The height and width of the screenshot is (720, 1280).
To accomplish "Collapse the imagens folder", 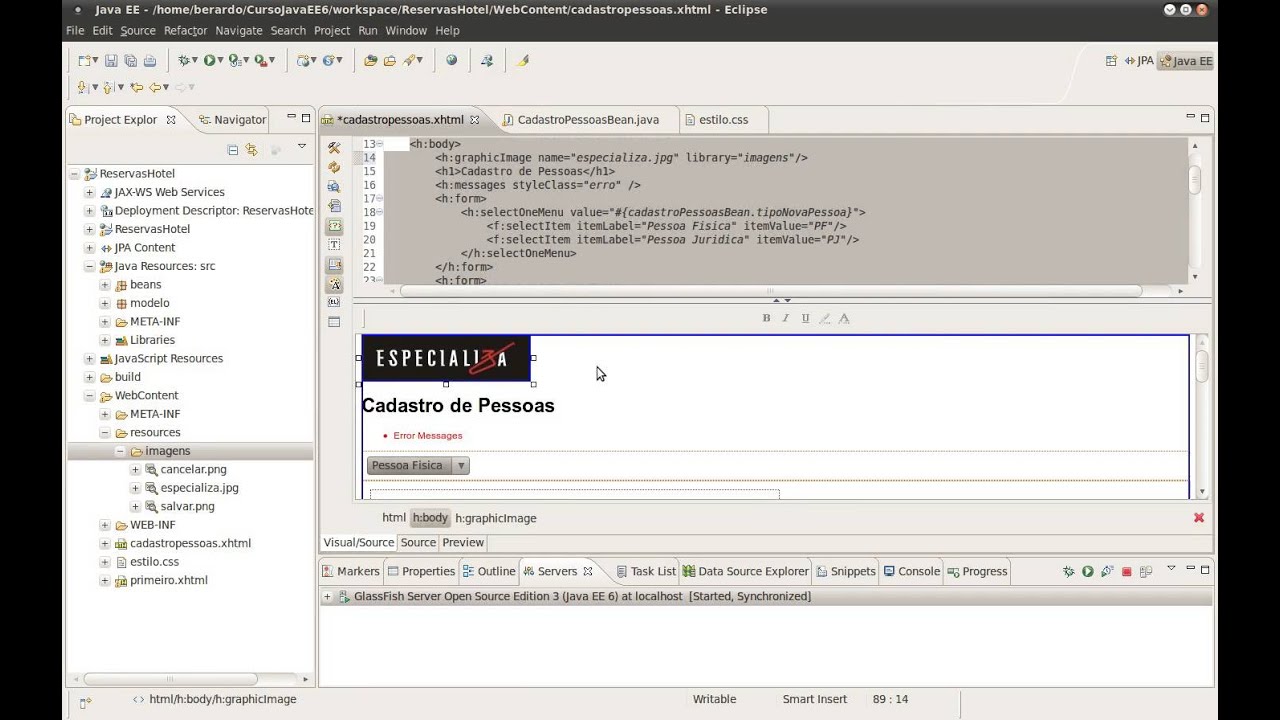I will tap(121, 451).
